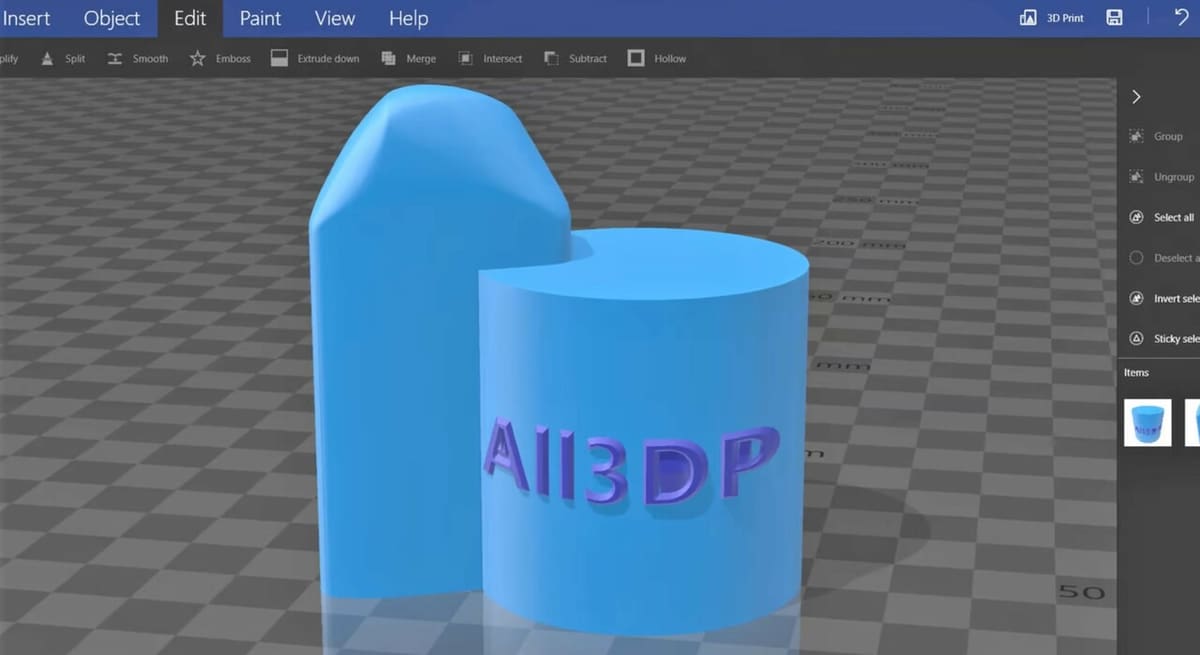The height and width of the screenshot is (655, 1200).
Task: Open the Insert menu
Action: click(x=26, y=18)
